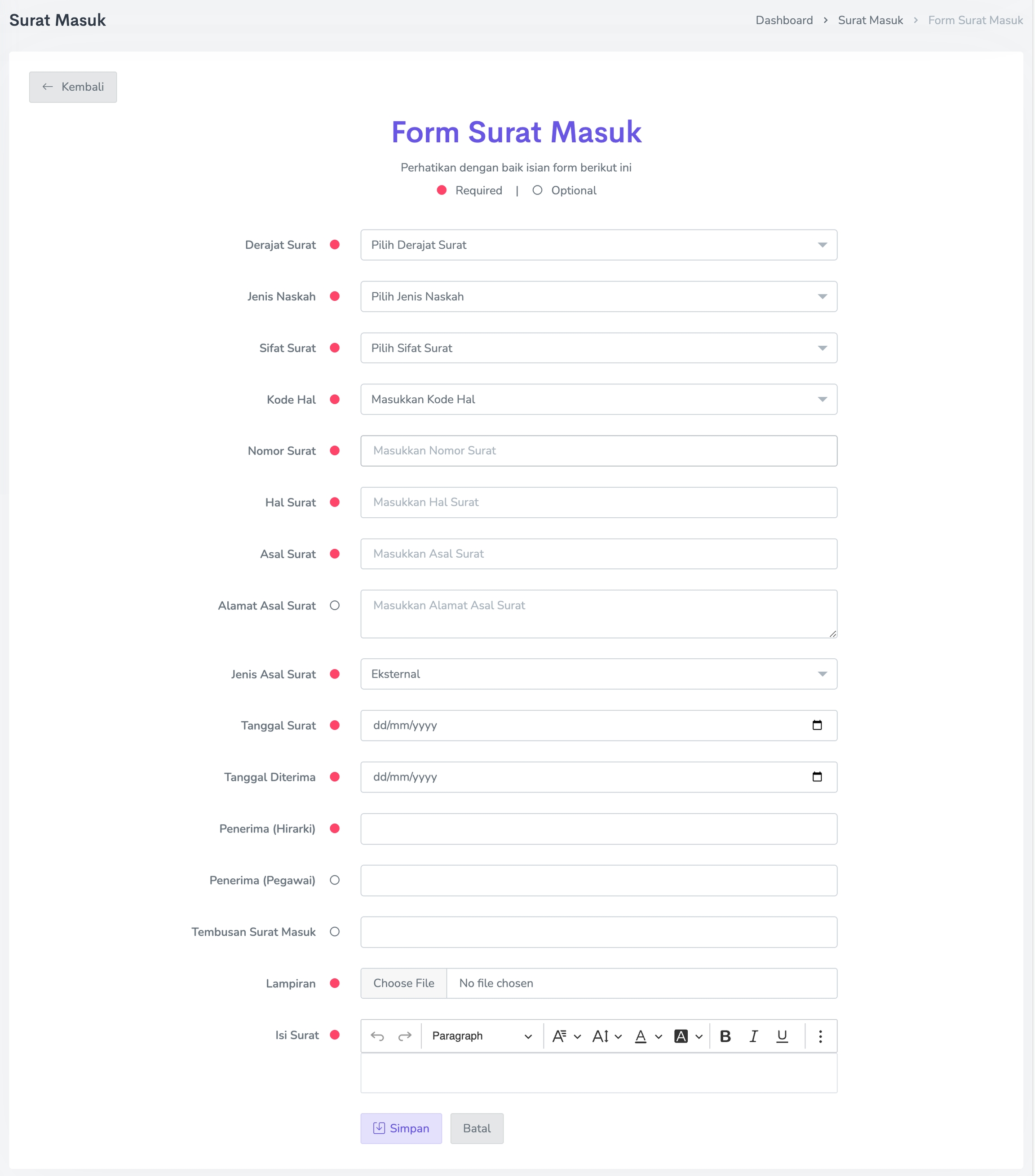This screenshot has width=1035, height=1176.
Task: Open the font color picker
Action: coord(648,1036)
